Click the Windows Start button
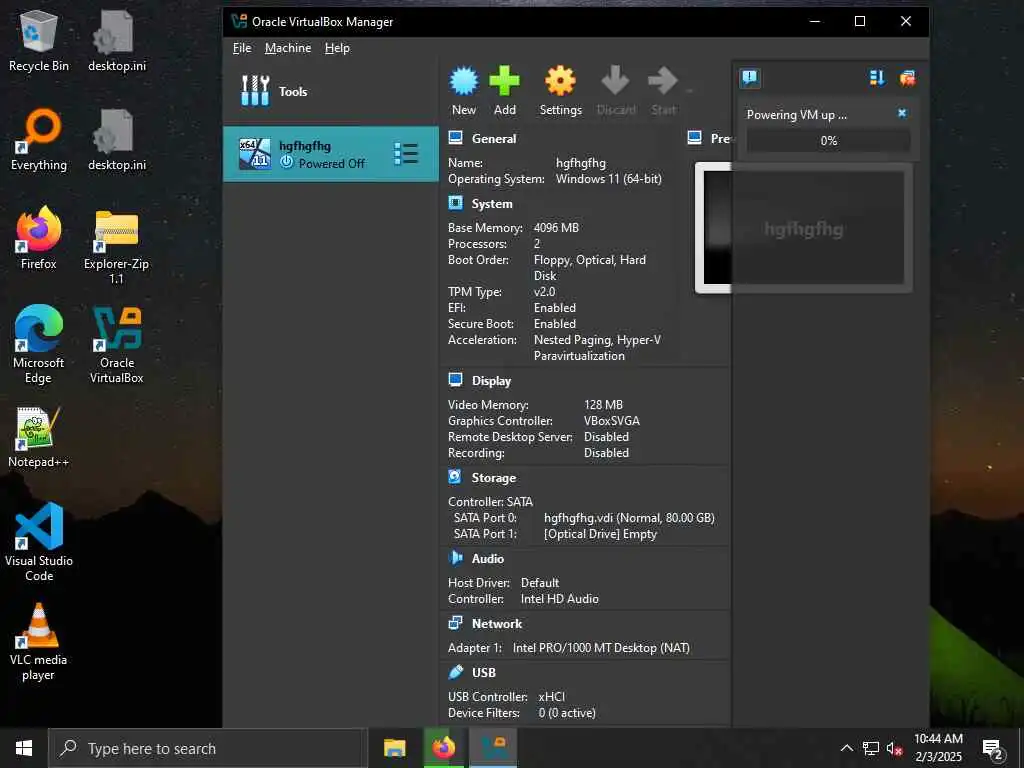Viewport: 1024px width, 768px height. tap(24, 748)
